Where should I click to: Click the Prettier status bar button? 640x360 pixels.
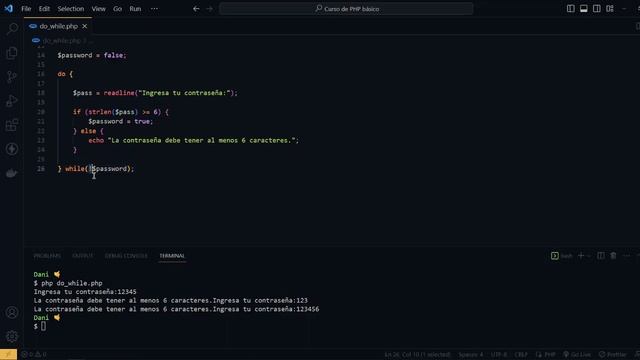[612, 354]
